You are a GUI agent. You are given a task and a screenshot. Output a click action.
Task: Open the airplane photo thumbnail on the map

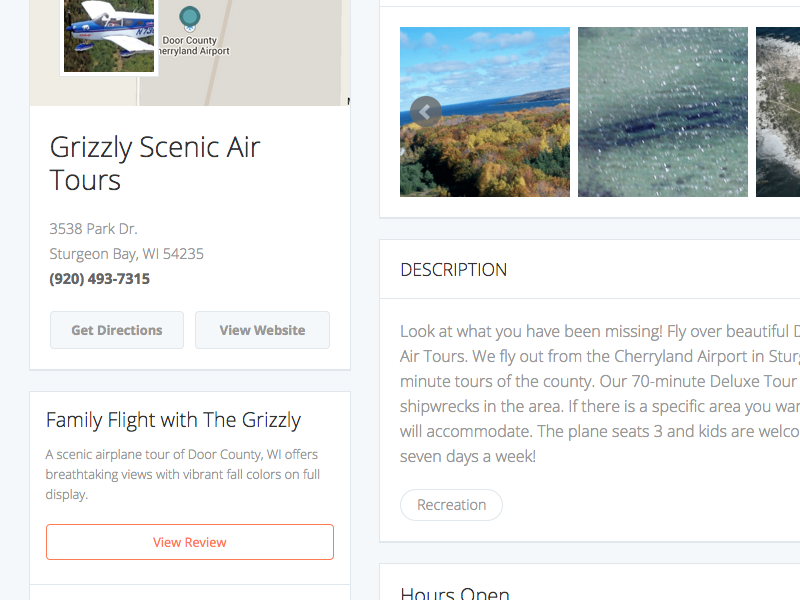pos(109,33)
